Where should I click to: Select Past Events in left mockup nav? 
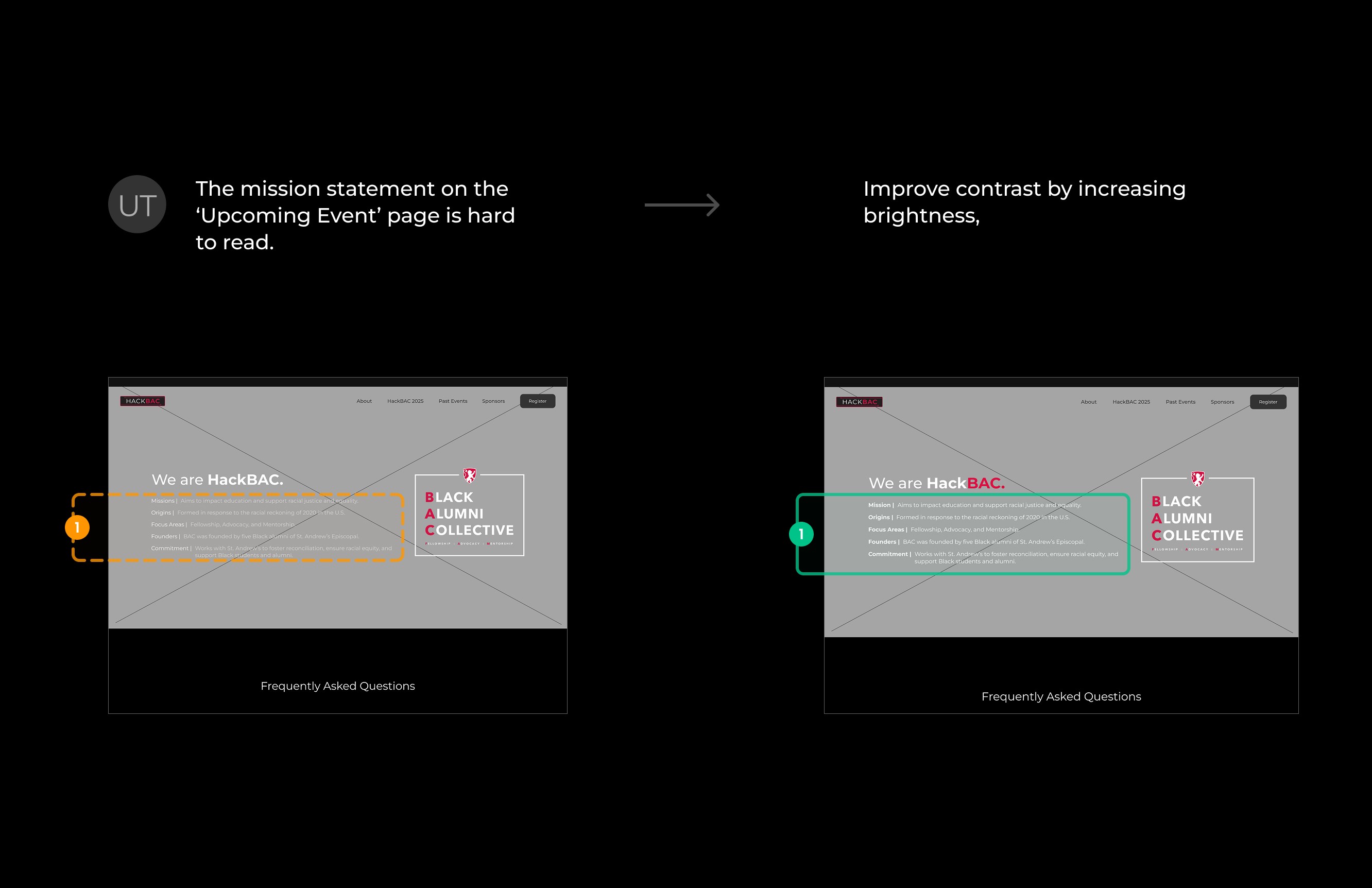[453, 401]
